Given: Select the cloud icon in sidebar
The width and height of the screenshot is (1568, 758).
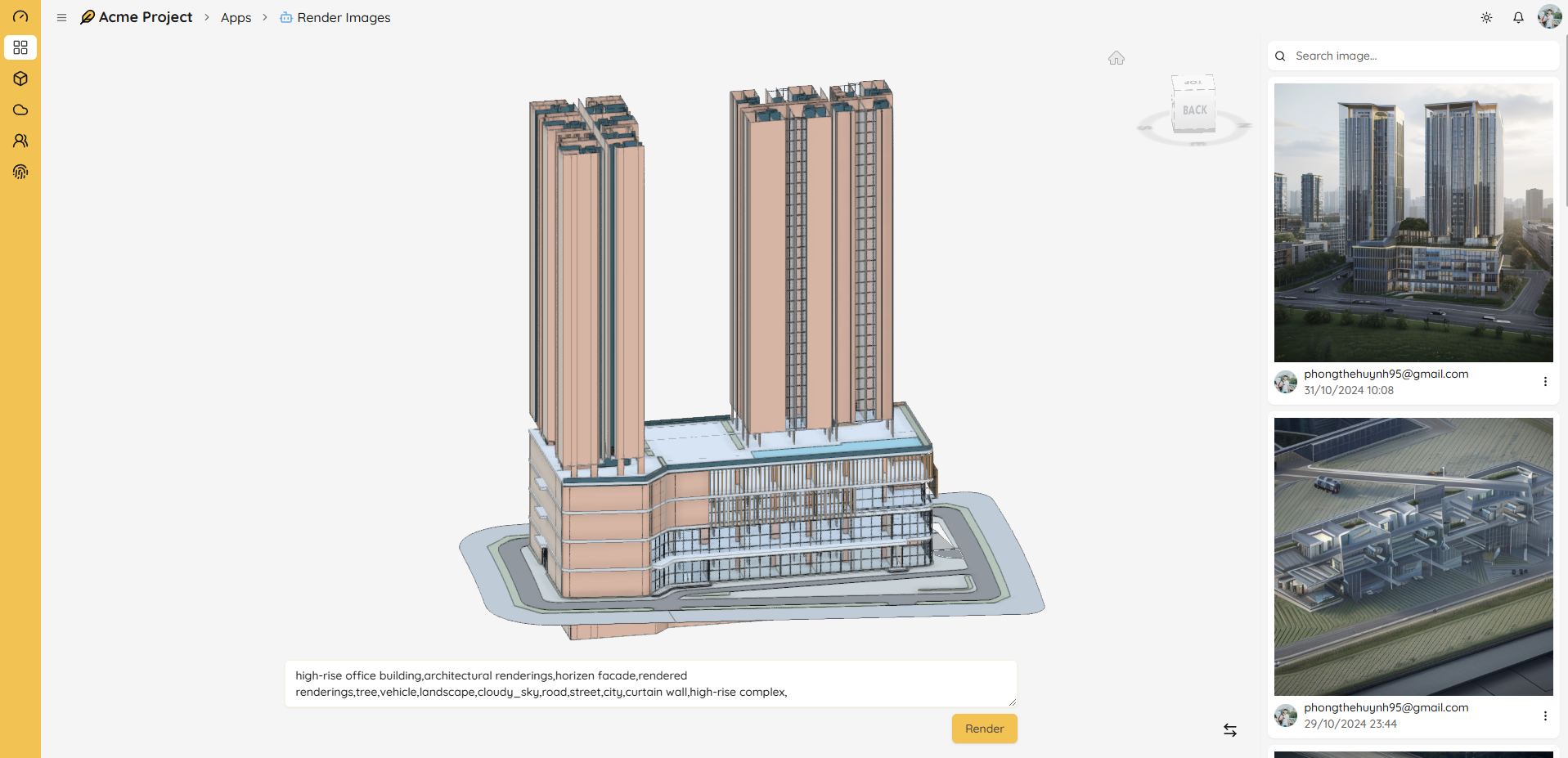Looking at the screenshot, I should tap(20, 110).
